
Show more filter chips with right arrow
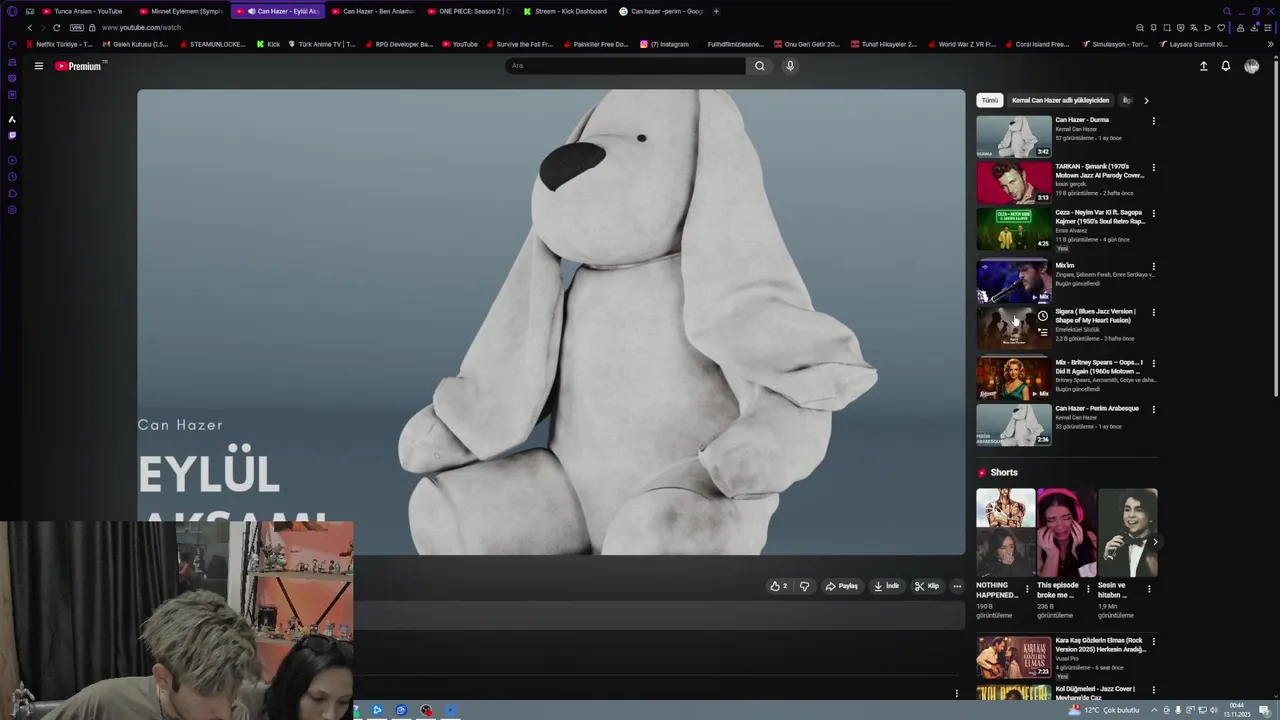pyautogui.click(x=1146, y=100)
